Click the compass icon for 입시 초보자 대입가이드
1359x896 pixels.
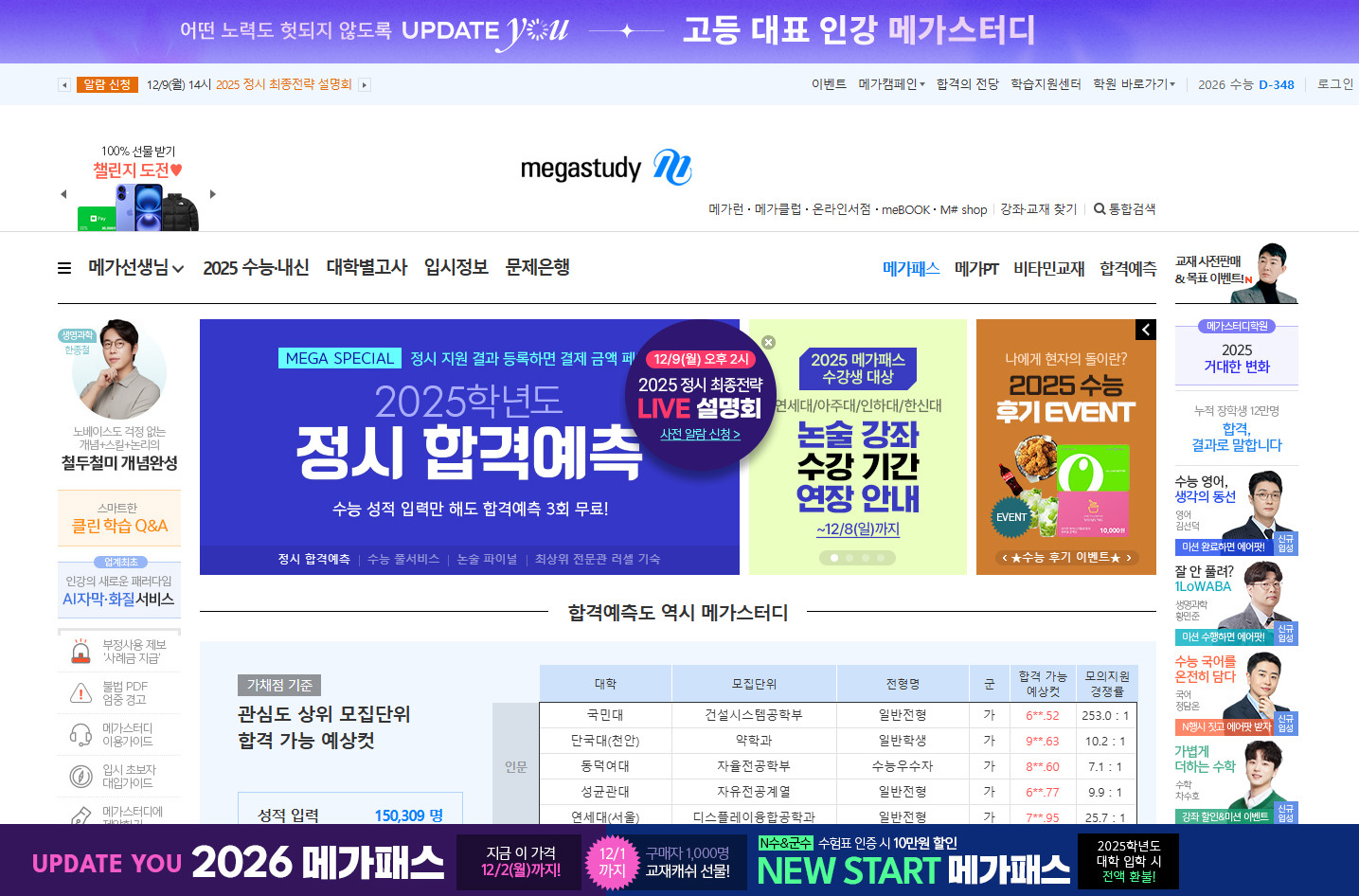click(x=80, y=776)
